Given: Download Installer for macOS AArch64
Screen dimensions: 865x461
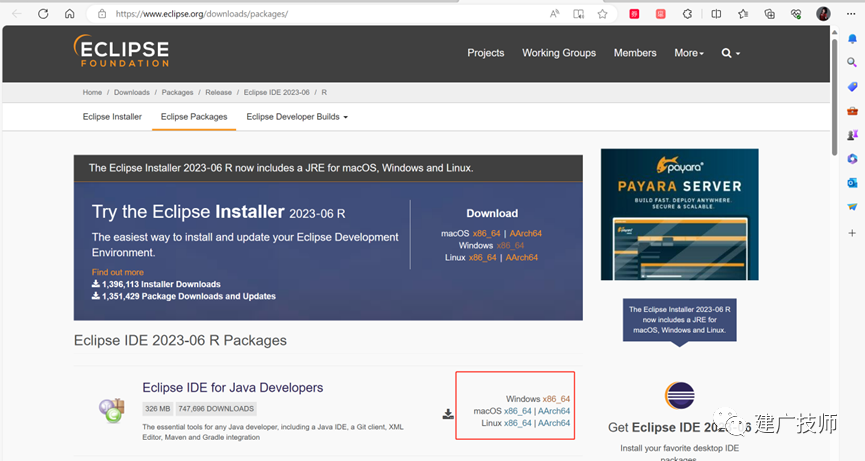Looking at the screenshot, I should [525, 234].
